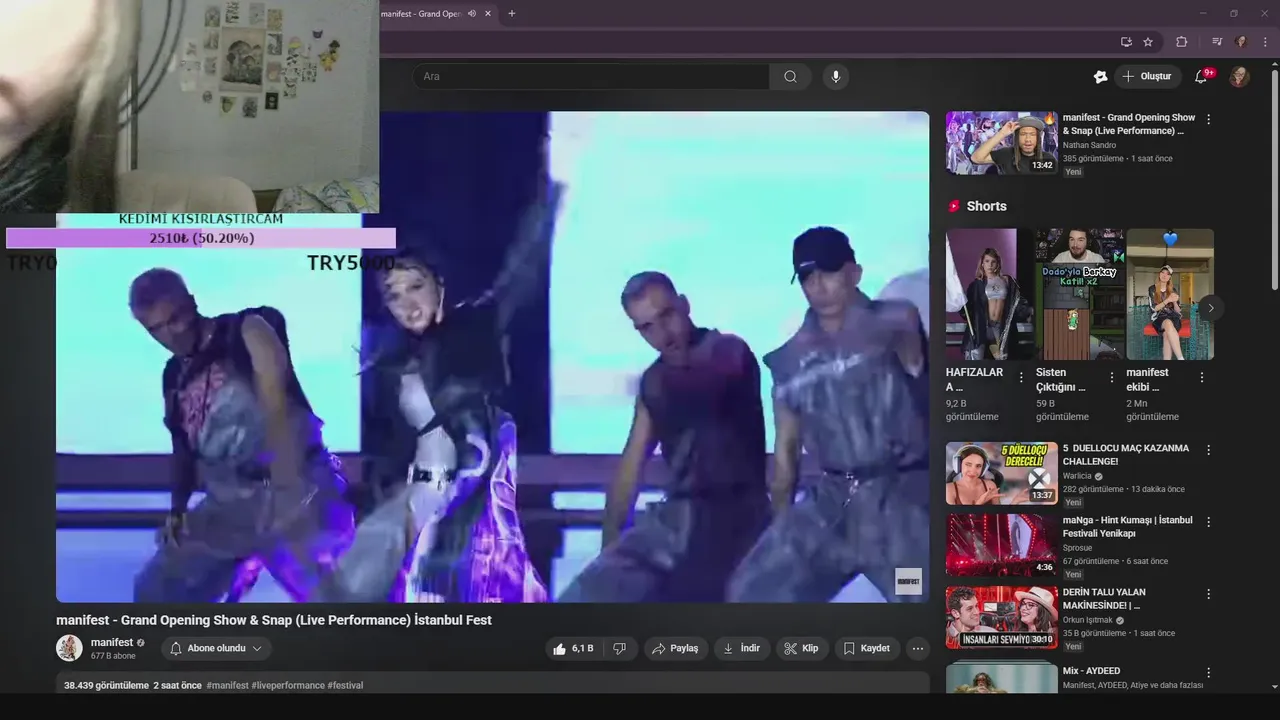Close the manifest Grand Opening browser tab
This screenshot has width=1280, height=720.
[488, 14]
